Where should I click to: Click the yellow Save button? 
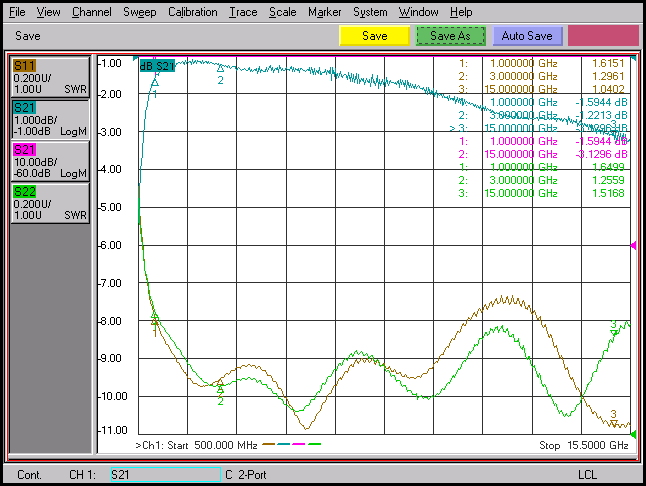(374, 36)
